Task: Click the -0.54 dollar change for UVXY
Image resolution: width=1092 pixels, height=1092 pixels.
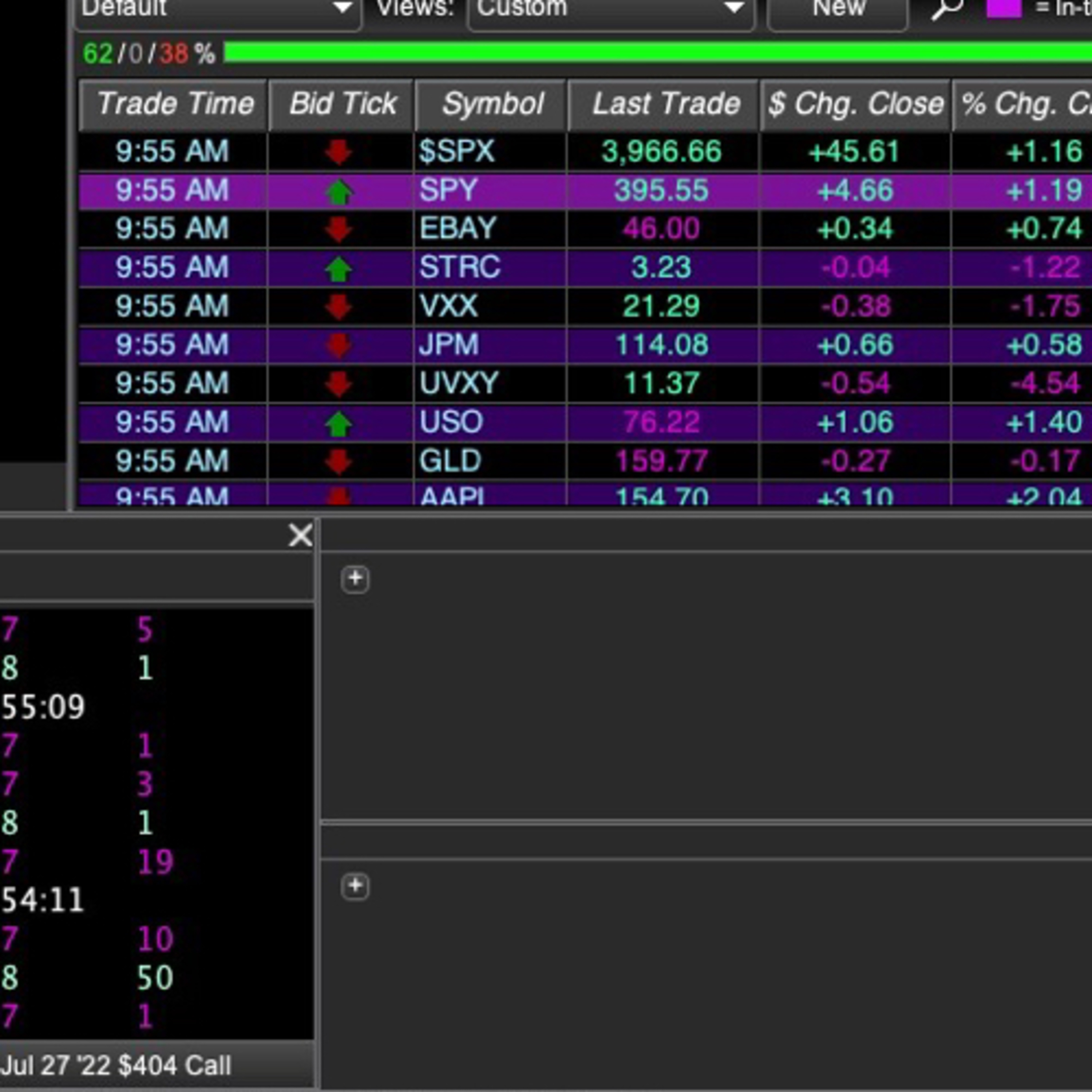Action: 855,384
